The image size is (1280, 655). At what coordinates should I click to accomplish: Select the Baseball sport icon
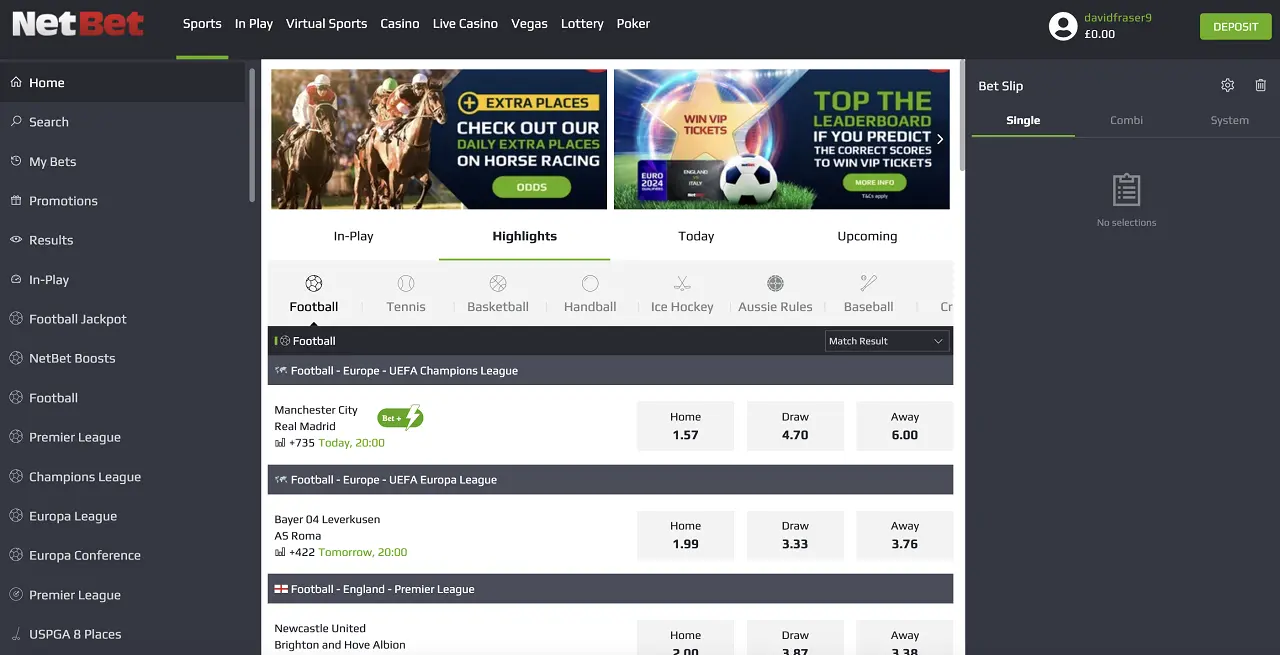pos(868,284)
